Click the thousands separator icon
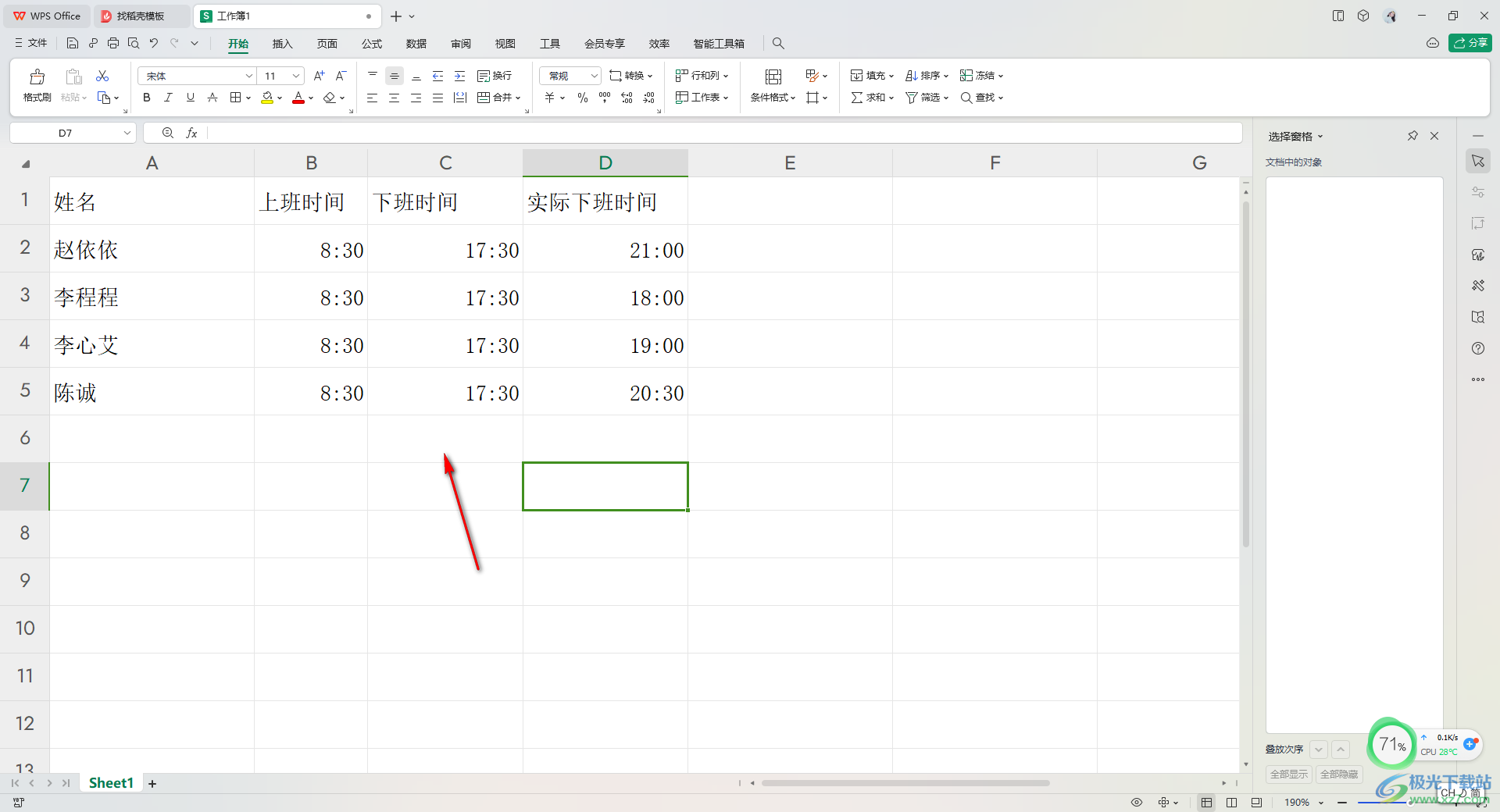Image resolution: width=1500 pixels, height=812 pixels. (605, 98)
